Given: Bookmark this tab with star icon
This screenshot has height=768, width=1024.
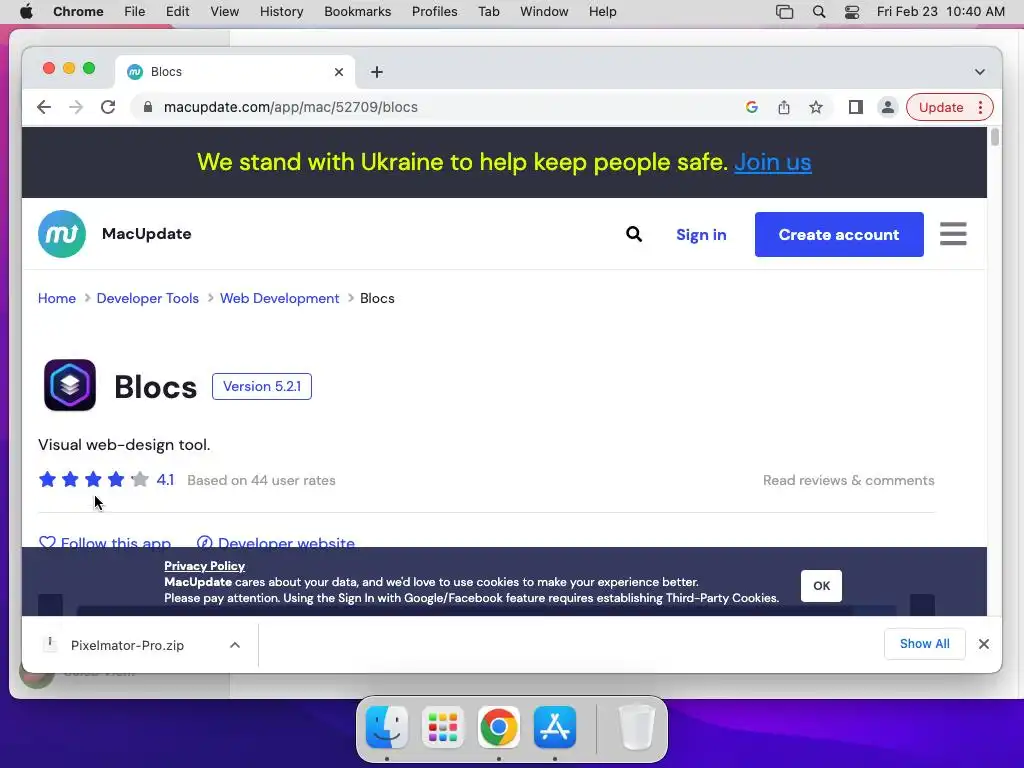Looking at the screenshot, I should [816, 107].
